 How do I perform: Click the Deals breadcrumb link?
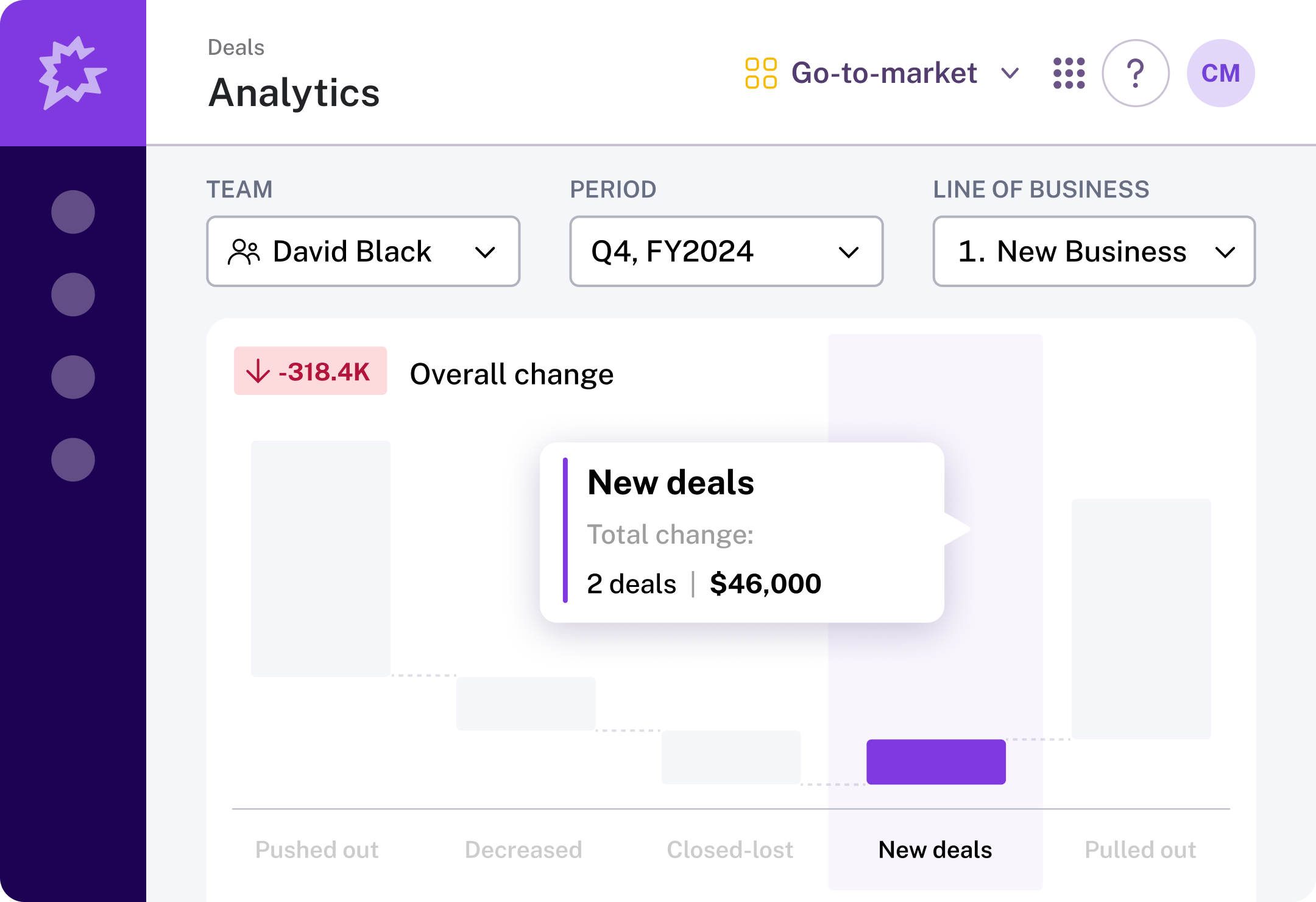[x=236, y=48]
